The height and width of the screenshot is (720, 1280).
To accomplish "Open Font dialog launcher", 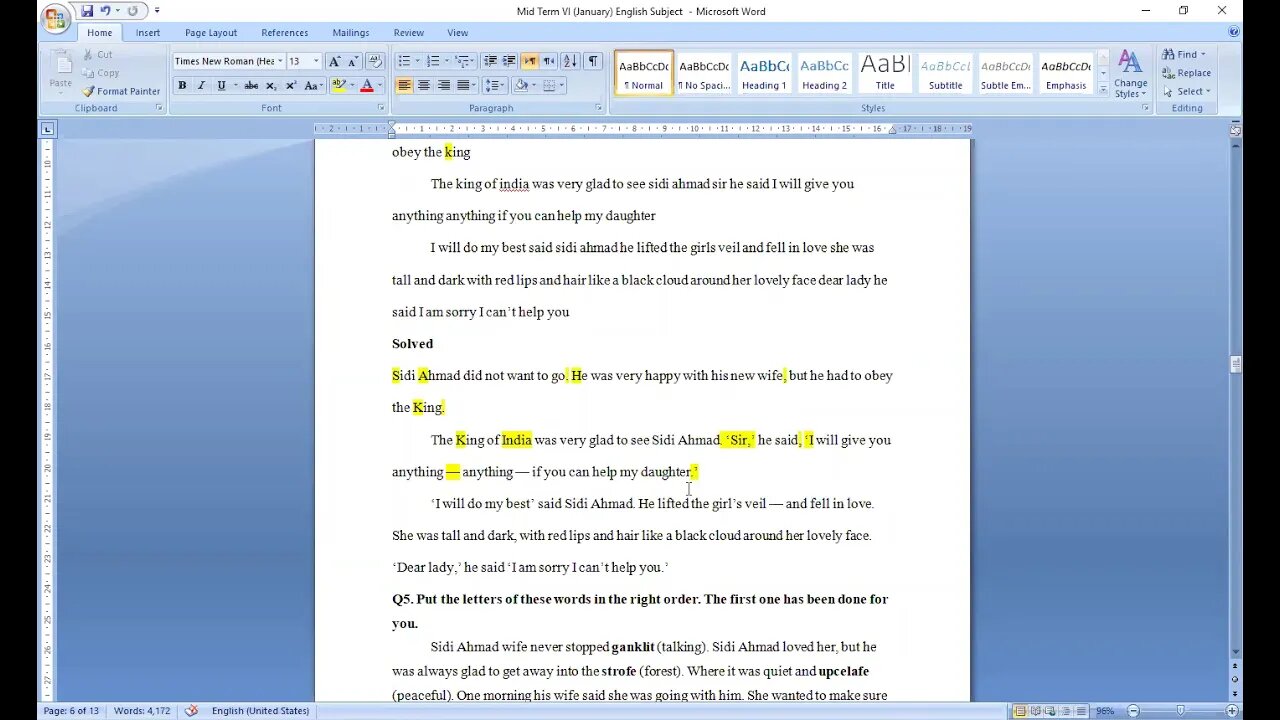I will 381,108.
